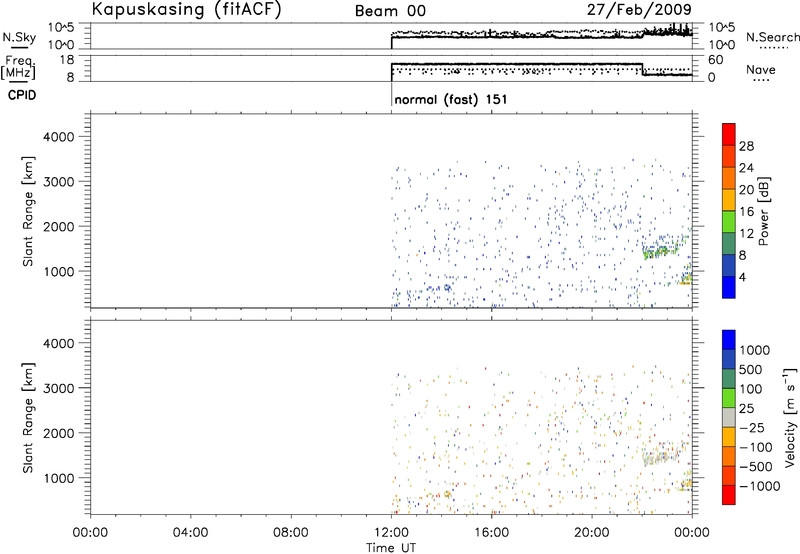Click the '16:00' time axis tick label
The width and height of the screenshot is (800, 554).
(491, 533)
